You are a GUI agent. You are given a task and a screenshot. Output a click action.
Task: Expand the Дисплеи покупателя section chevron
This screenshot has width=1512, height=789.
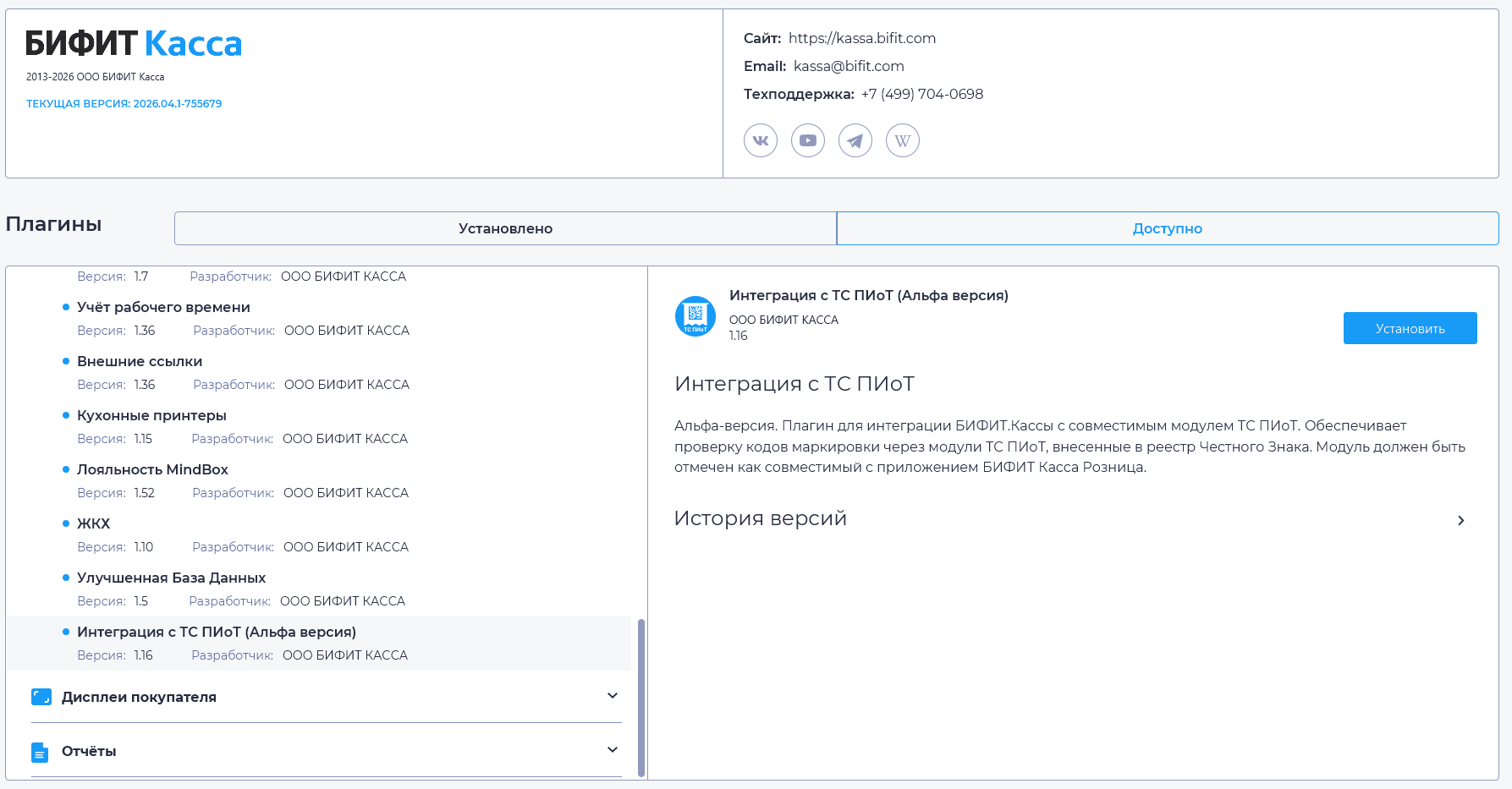click(613, 696)
